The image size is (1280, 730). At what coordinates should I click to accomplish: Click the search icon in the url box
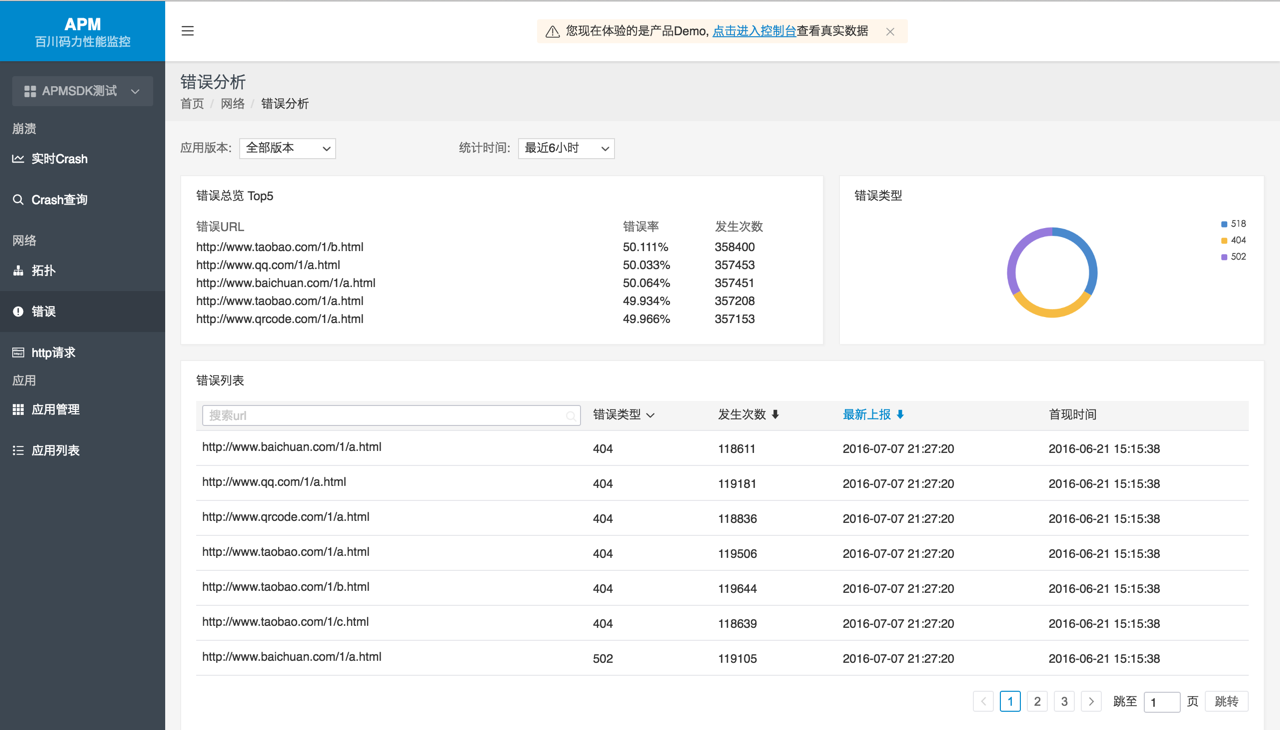tap(570, 416)
